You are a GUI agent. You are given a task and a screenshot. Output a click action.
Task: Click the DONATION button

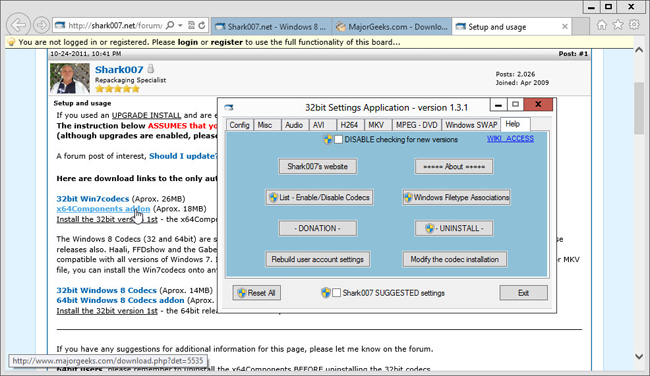[318, 228]
